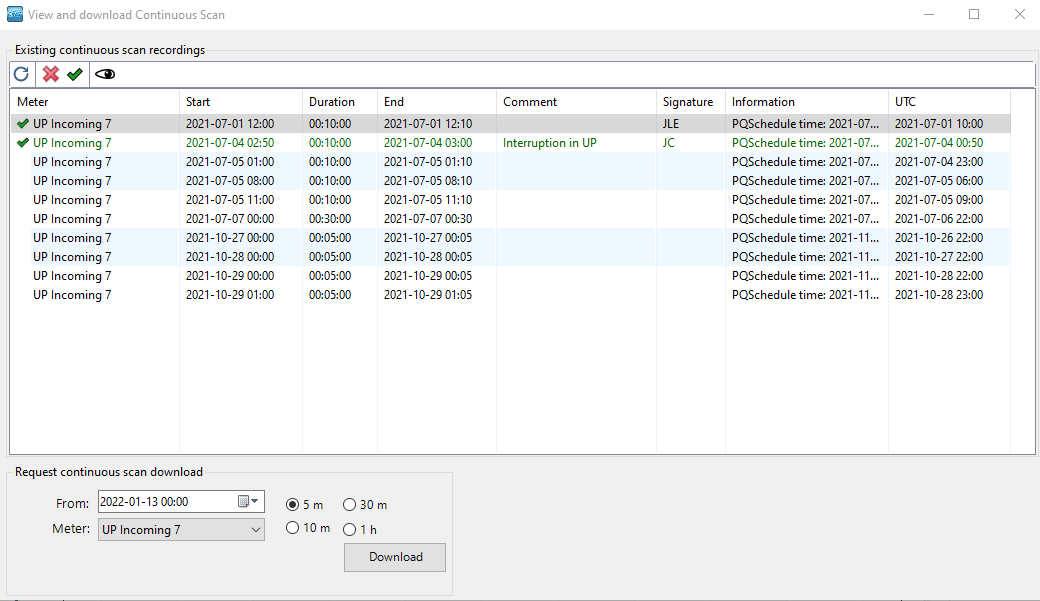Click the red X delete icon
This screenshot has height=601, width=1040.
pyautogui.click(x=50, y=74)
